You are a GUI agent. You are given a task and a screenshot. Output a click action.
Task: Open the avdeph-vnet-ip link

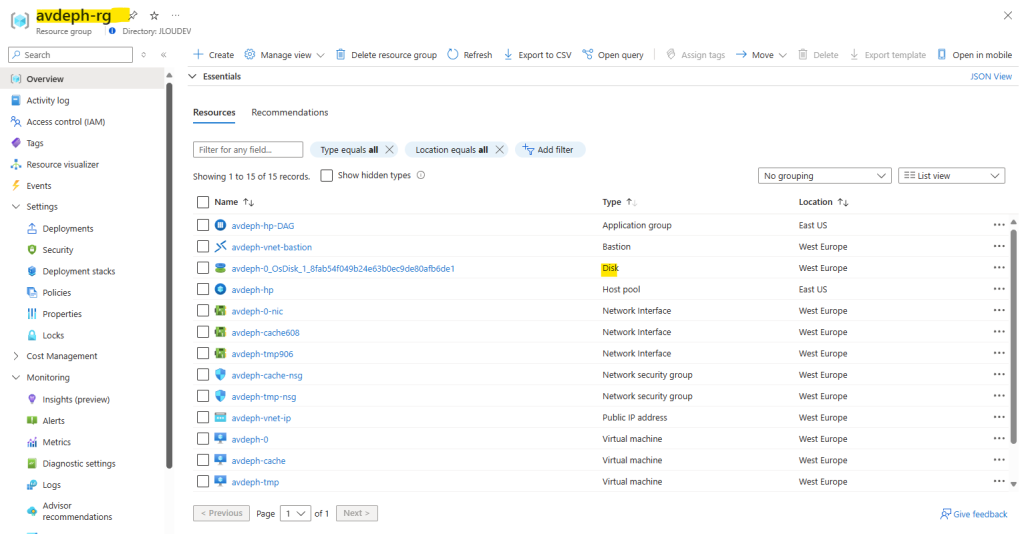tap(261, 418)
